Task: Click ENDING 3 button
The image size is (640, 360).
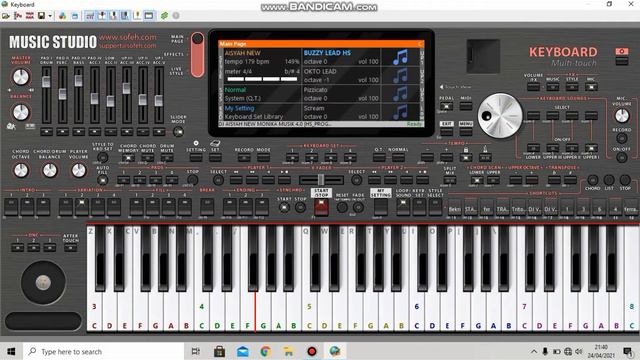Action: pyautogui.click(x=262, y=207)
